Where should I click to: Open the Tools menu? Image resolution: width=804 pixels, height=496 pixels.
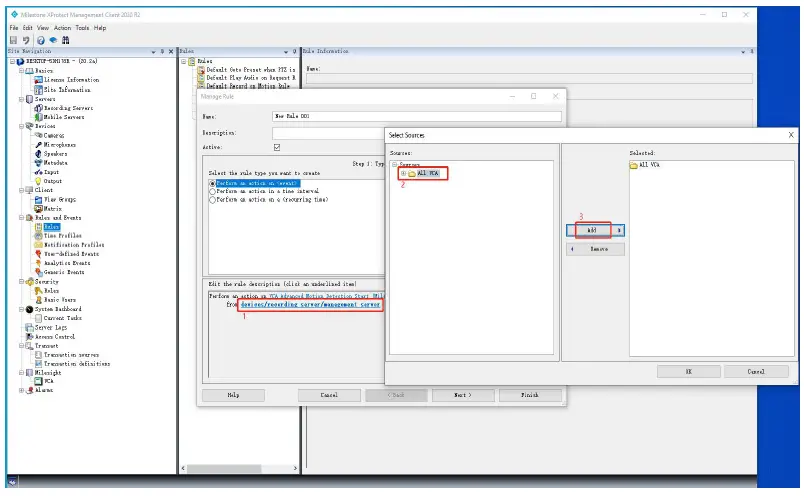pos(82,28)
